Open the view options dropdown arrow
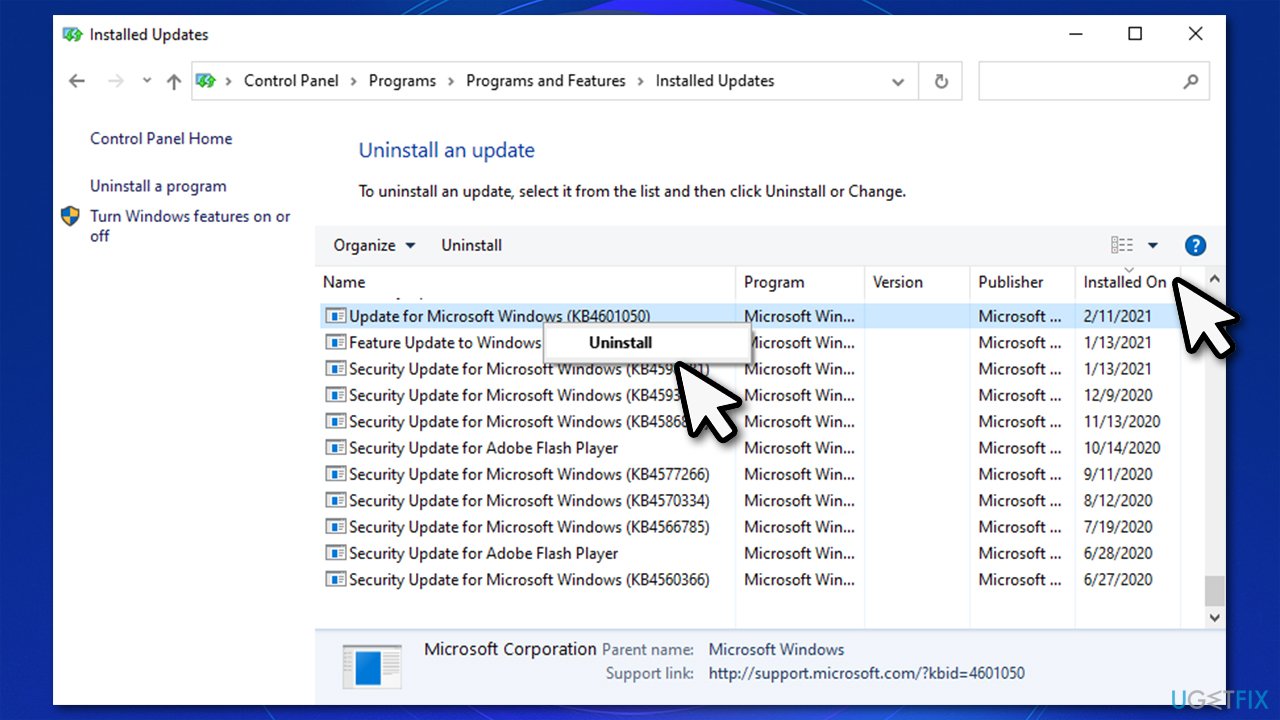 pos(1152,245)
